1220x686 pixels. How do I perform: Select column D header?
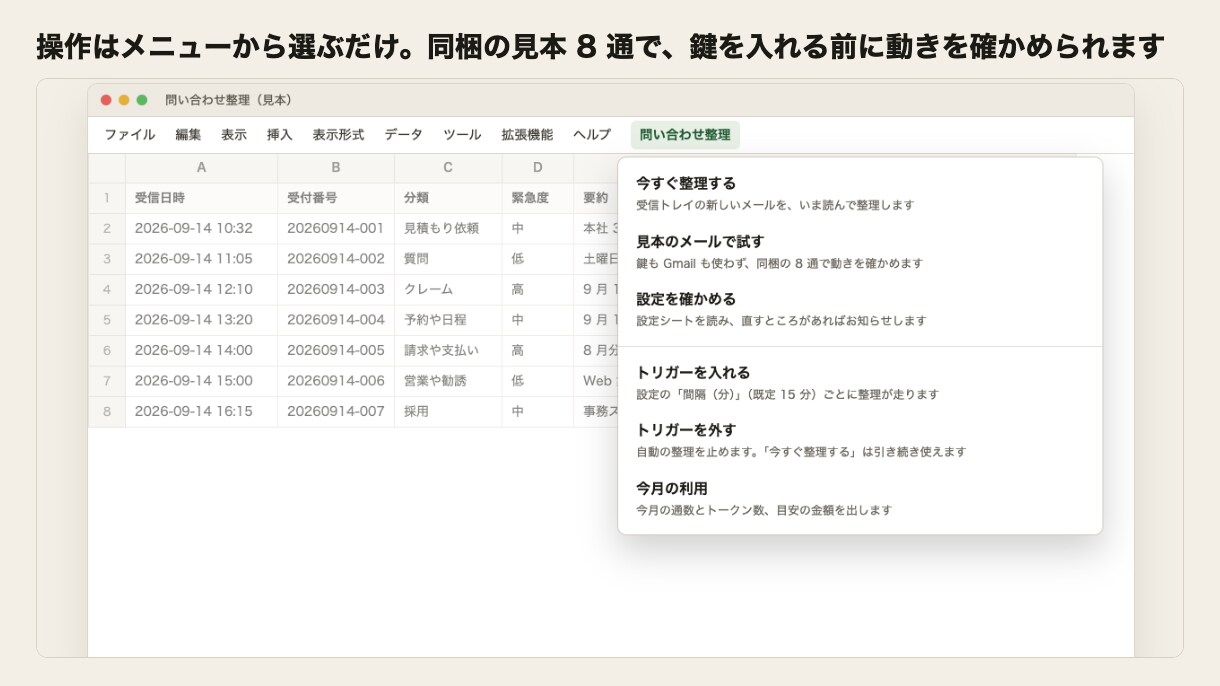(x=538, y=168)
